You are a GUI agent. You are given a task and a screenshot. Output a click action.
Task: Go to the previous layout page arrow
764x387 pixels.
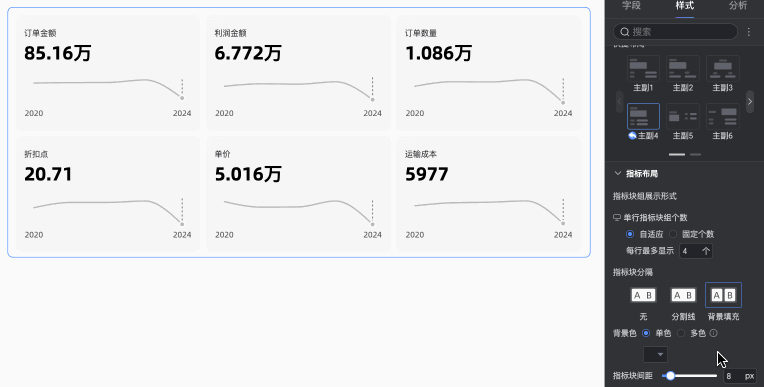[620, 101]
